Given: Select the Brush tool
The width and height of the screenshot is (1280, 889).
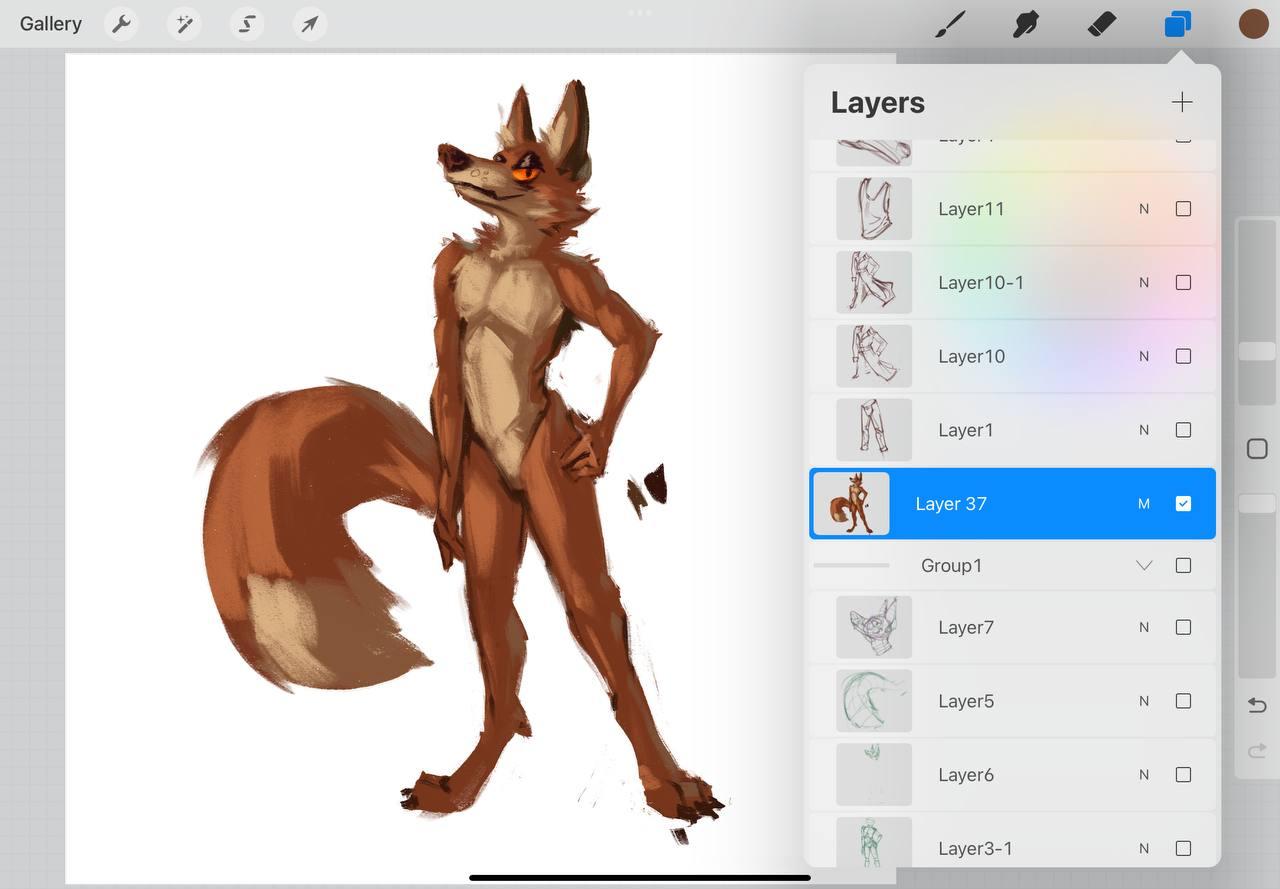Looking at the screenshot, I should point(950,24).
